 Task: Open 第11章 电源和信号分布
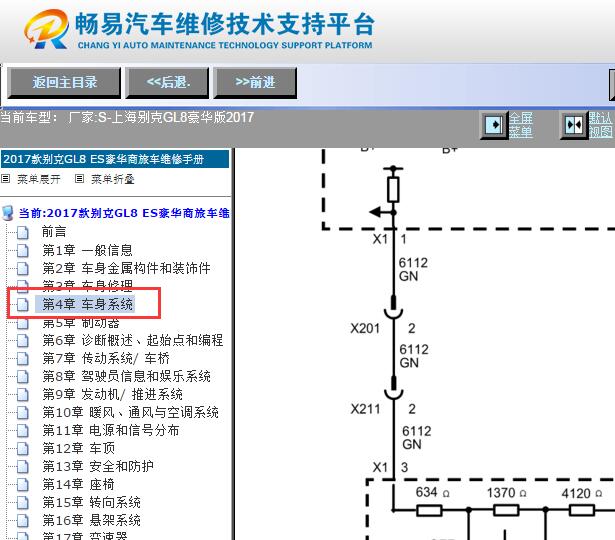coord(111,430)
